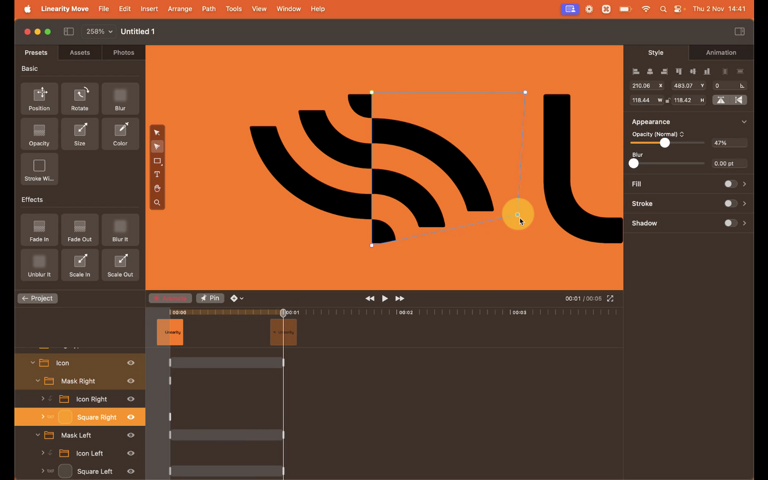Align selection to top edges

(x=678, y=72)
